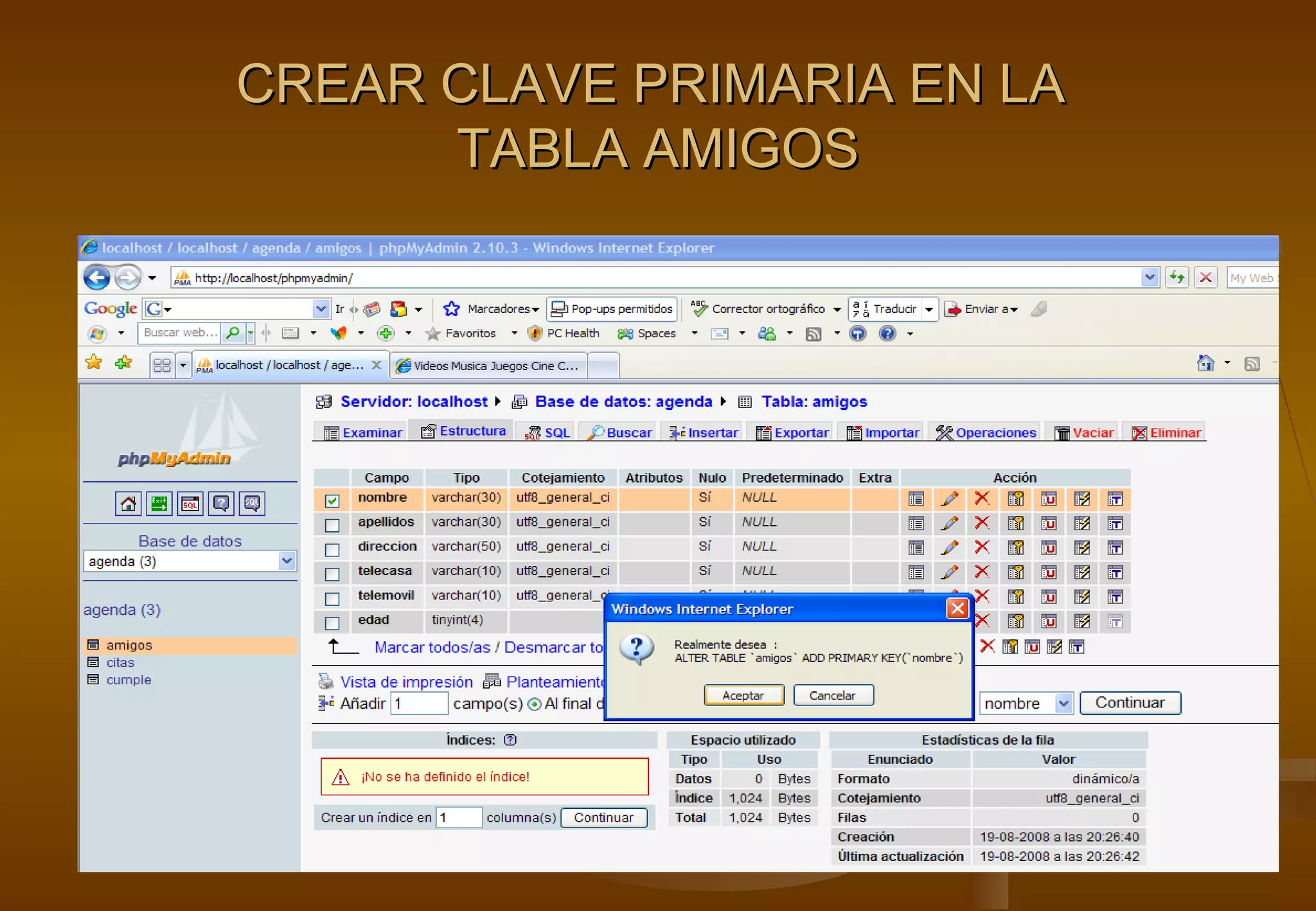Image resolution: width=1316 pixels, height=911 pixels.
Task: Click unique icon for telemovil row
Action: pos(1049,596)
